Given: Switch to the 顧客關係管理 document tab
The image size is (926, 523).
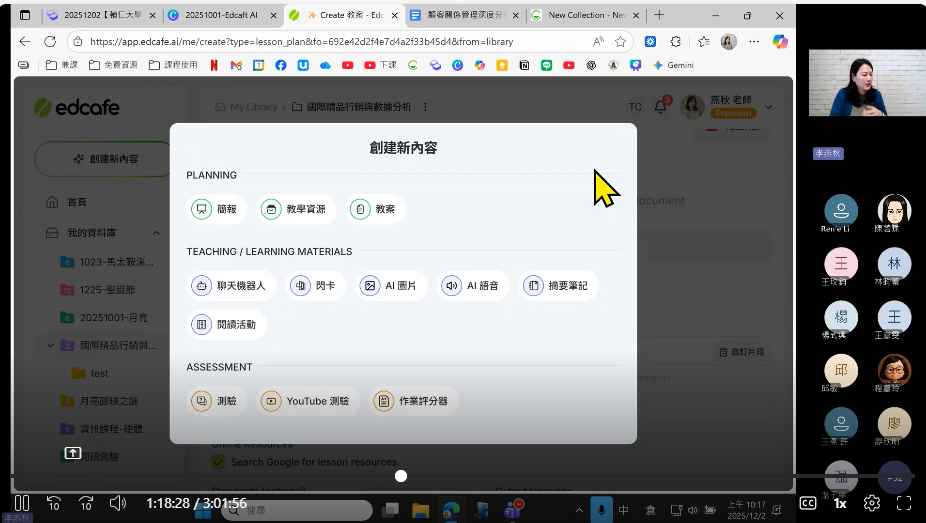Looking at the screenshot, I should (x=465, y=15).
